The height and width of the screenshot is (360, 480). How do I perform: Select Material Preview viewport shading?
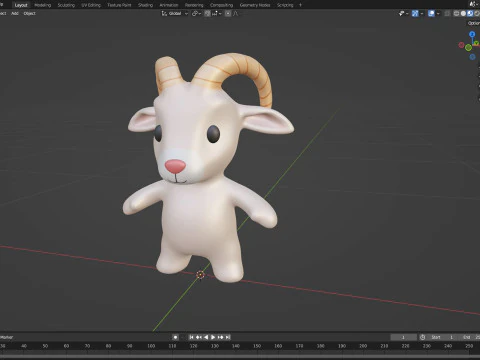(470, 13)
